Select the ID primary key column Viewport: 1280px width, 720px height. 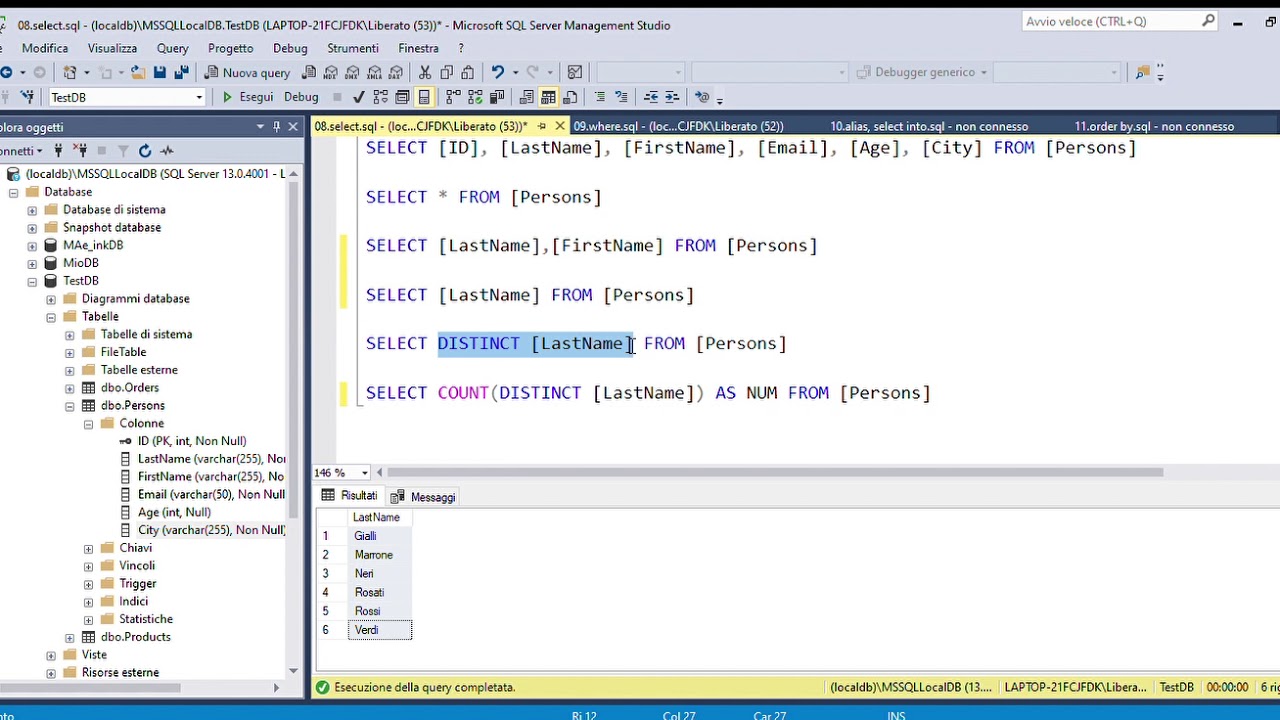(x=183, y=441)
